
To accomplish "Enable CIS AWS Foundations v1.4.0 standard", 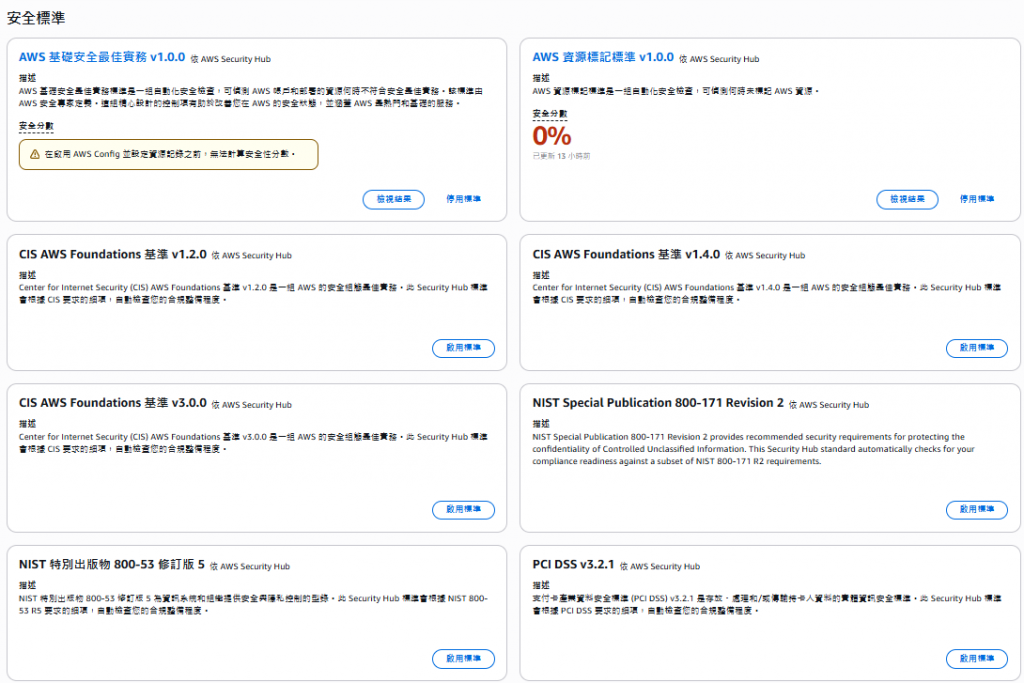I will pyautogui.click(x=977, y=348).
